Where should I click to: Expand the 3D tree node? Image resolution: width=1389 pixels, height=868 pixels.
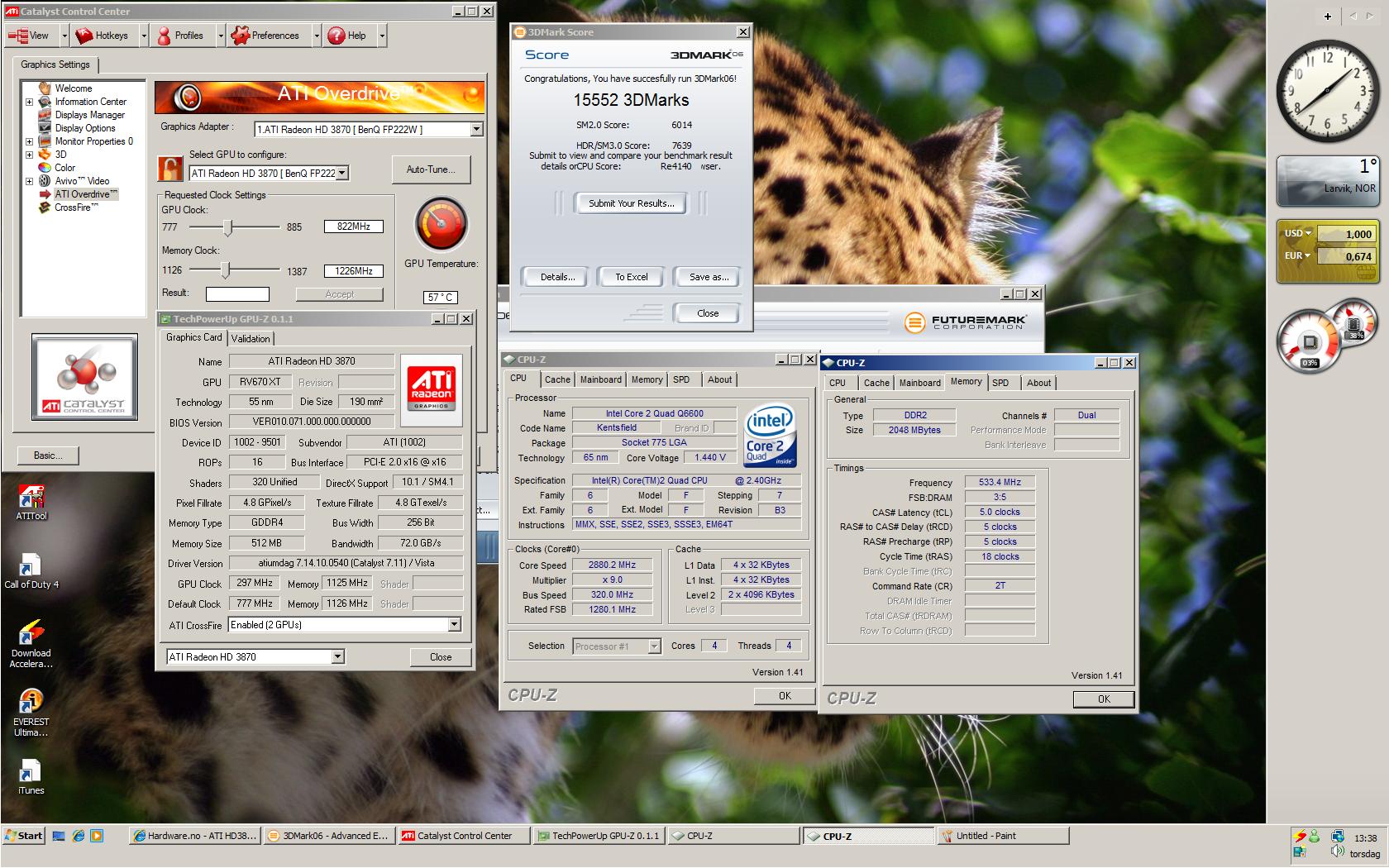(29, 155)
